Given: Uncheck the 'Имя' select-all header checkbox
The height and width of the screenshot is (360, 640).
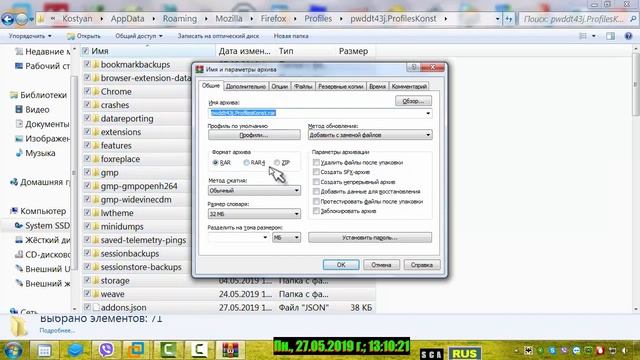Looking at the screenshot, I should coord(85,51).
